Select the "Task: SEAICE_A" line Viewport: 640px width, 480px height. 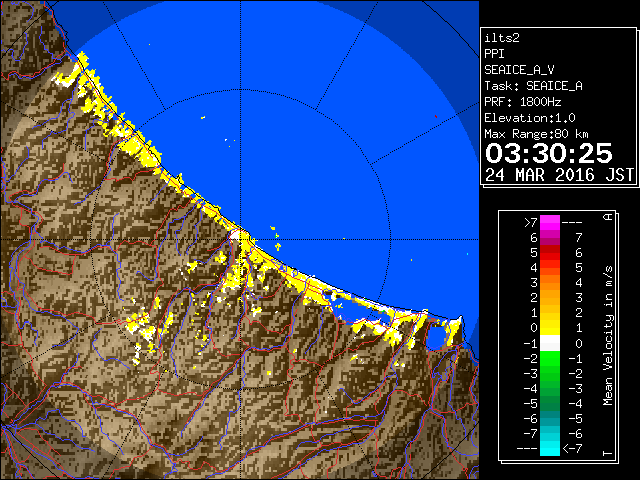coord(533,86)
